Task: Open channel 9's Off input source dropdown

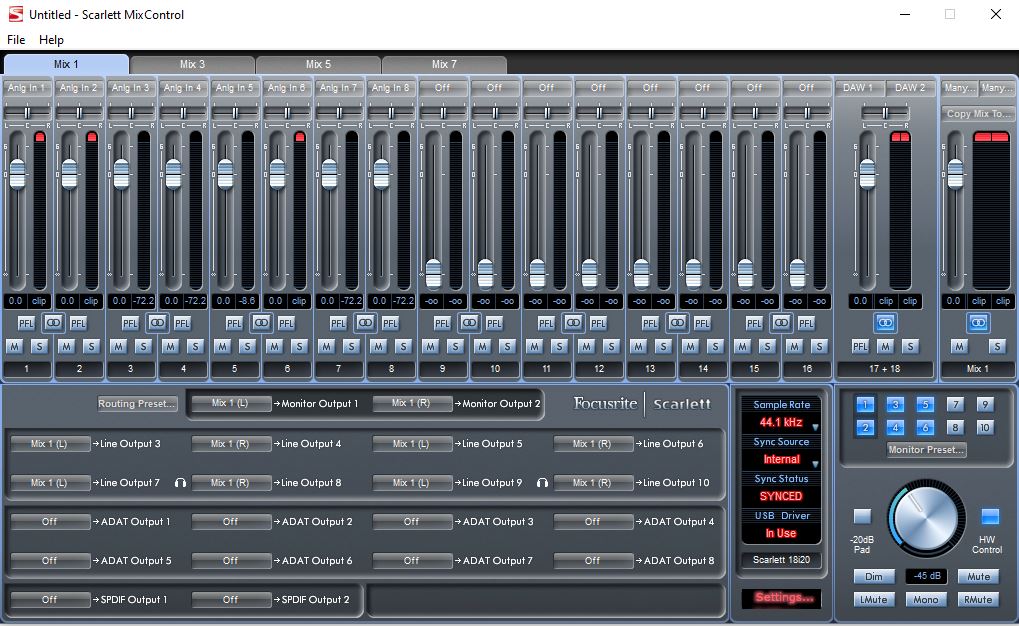Action: coord(443,88)
